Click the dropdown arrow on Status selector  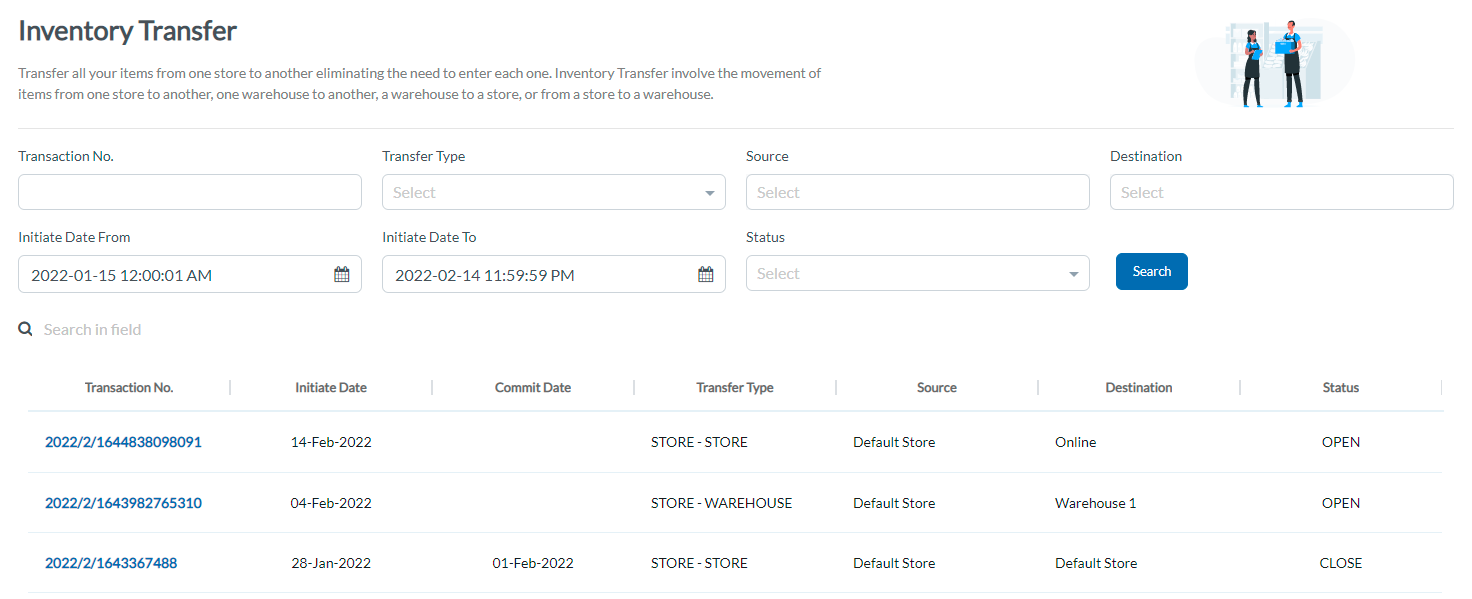1075,273
